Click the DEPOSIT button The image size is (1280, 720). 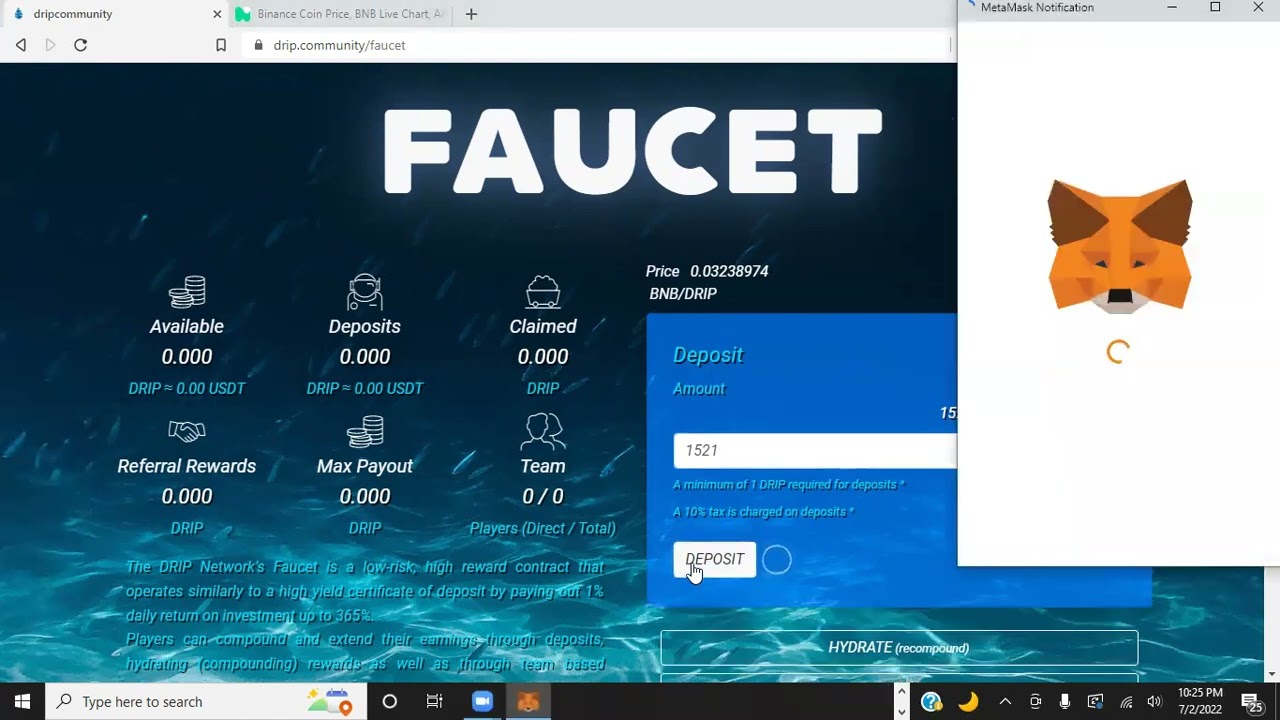714,559
